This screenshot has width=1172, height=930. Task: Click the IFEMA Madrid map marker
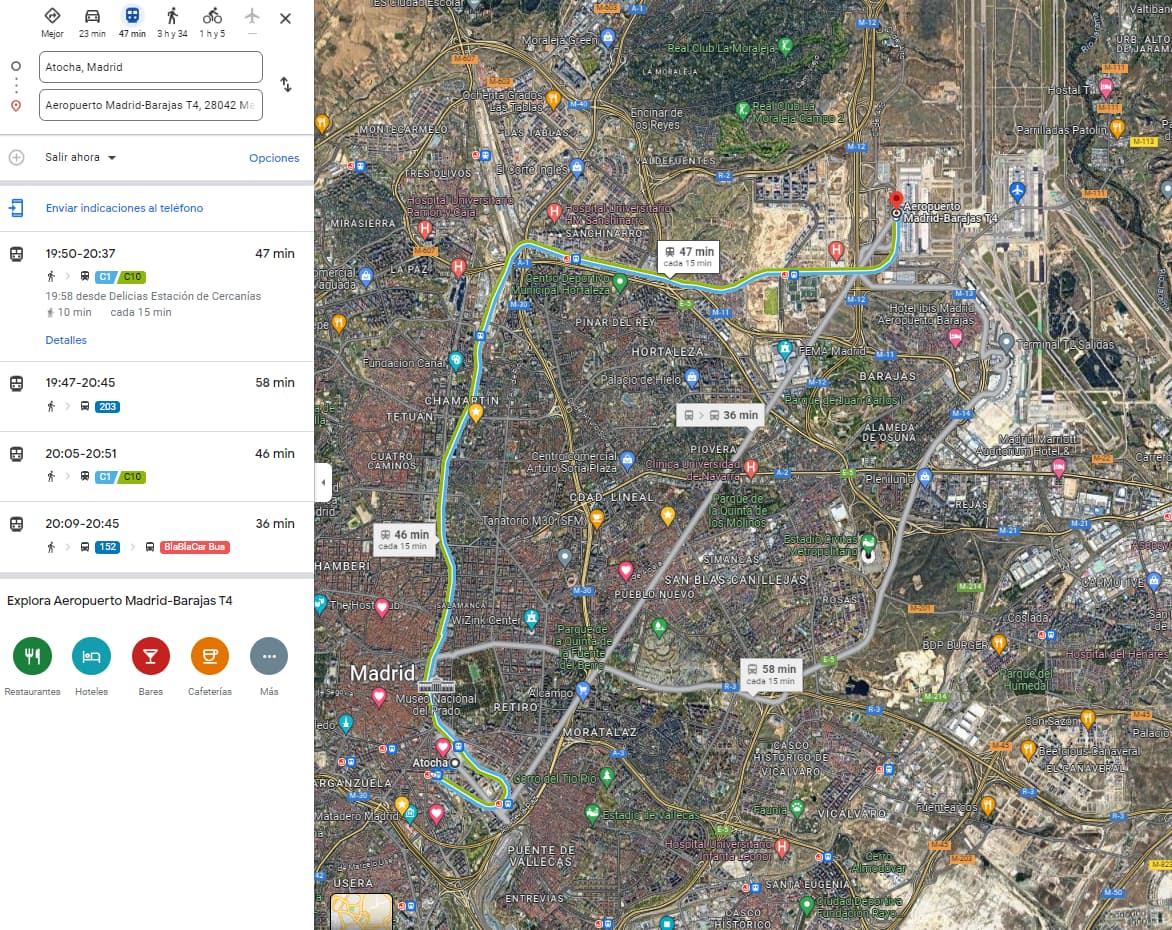pyautogui.click(x=785, y=348)
